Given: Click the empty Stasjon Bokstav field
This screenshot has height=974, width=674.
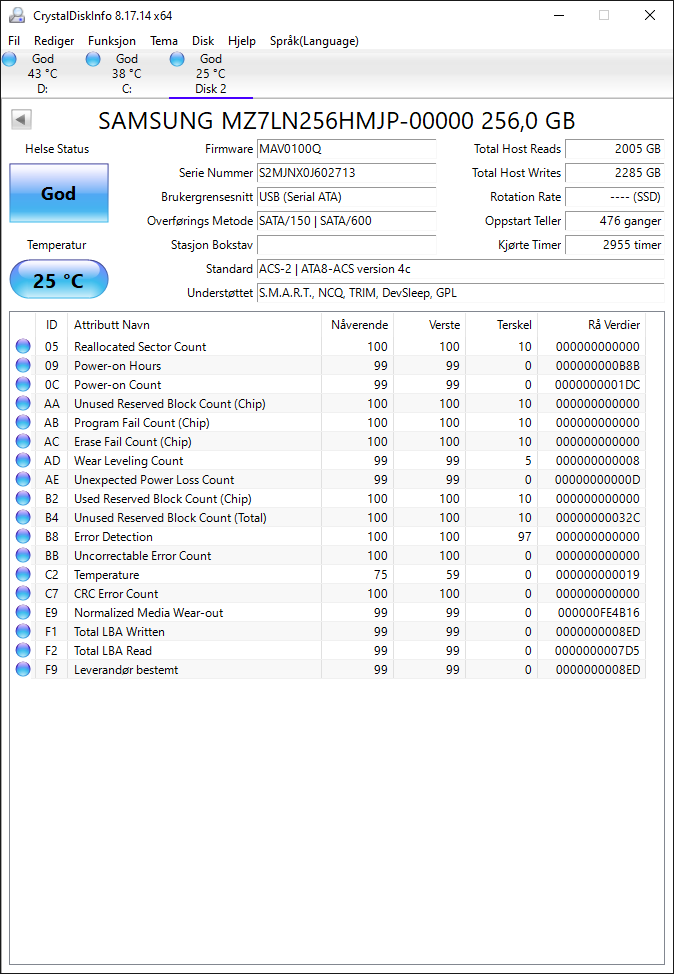Looking at the screenshot, I should tap(347, 245).
